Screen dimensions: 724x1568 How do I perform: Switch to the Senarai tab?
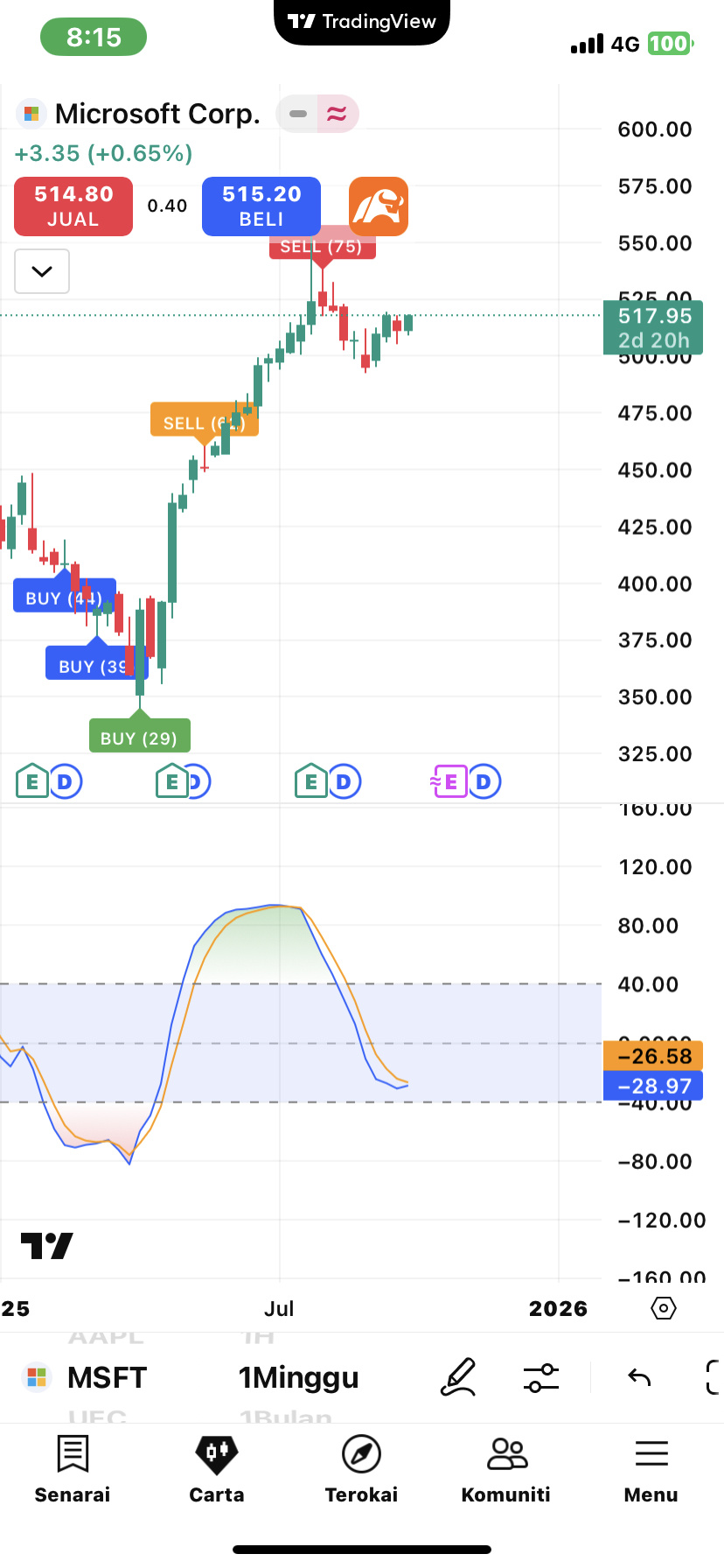click(73, 1470)
